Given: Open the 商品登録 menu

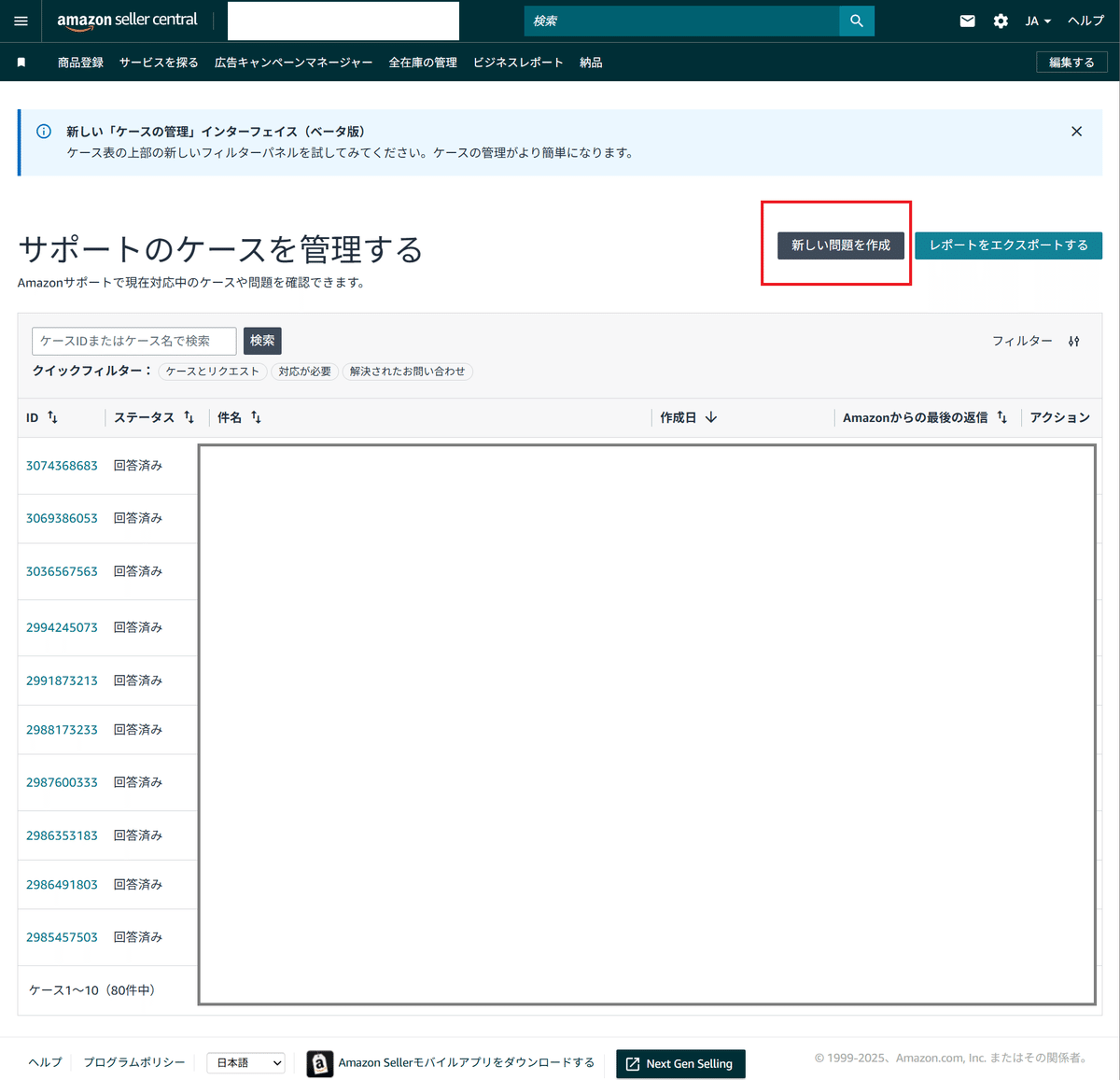Looking at the screenshot, I should (x=80, y=63).
